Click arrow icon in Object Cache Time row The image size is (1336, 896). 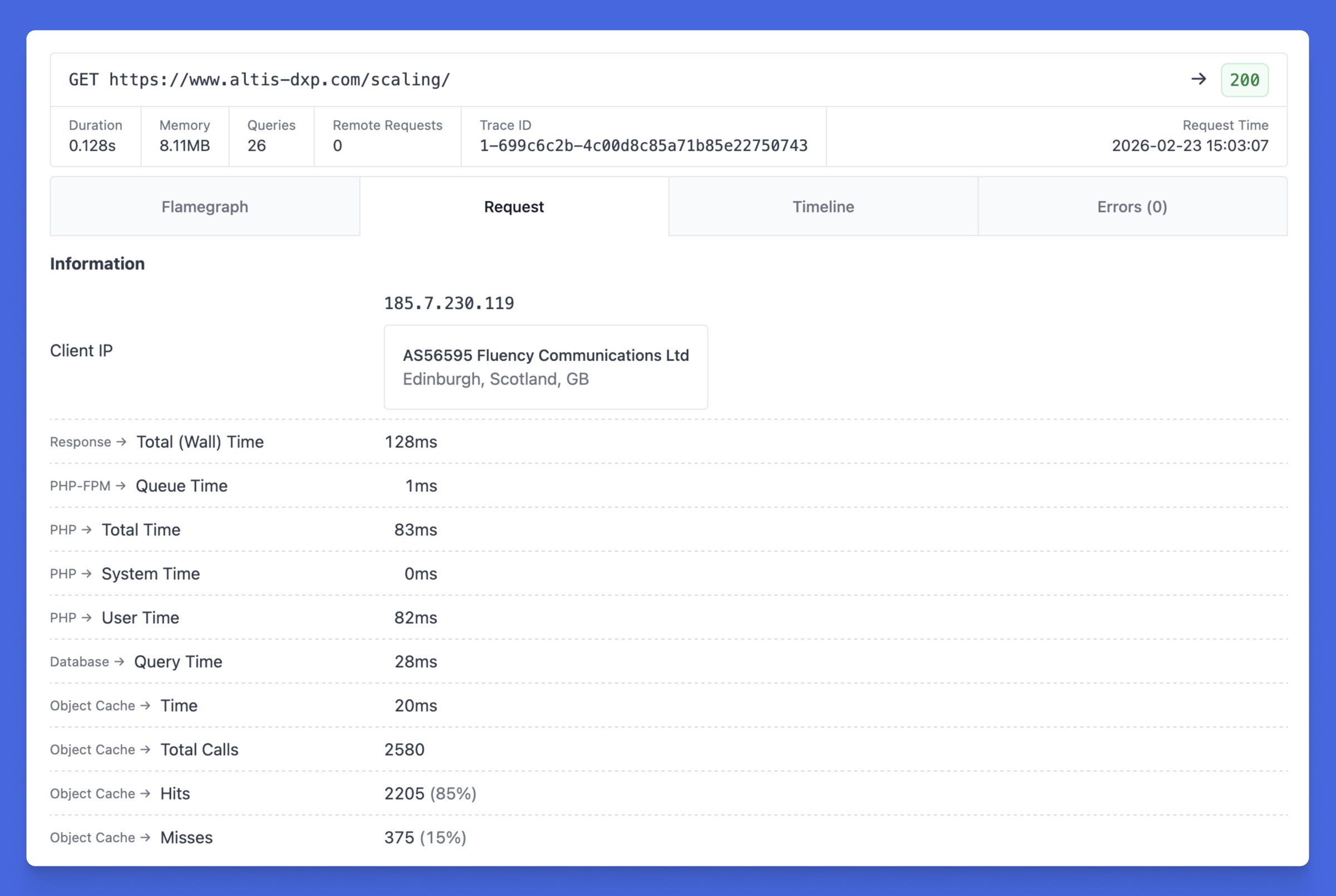click(145, 705)
